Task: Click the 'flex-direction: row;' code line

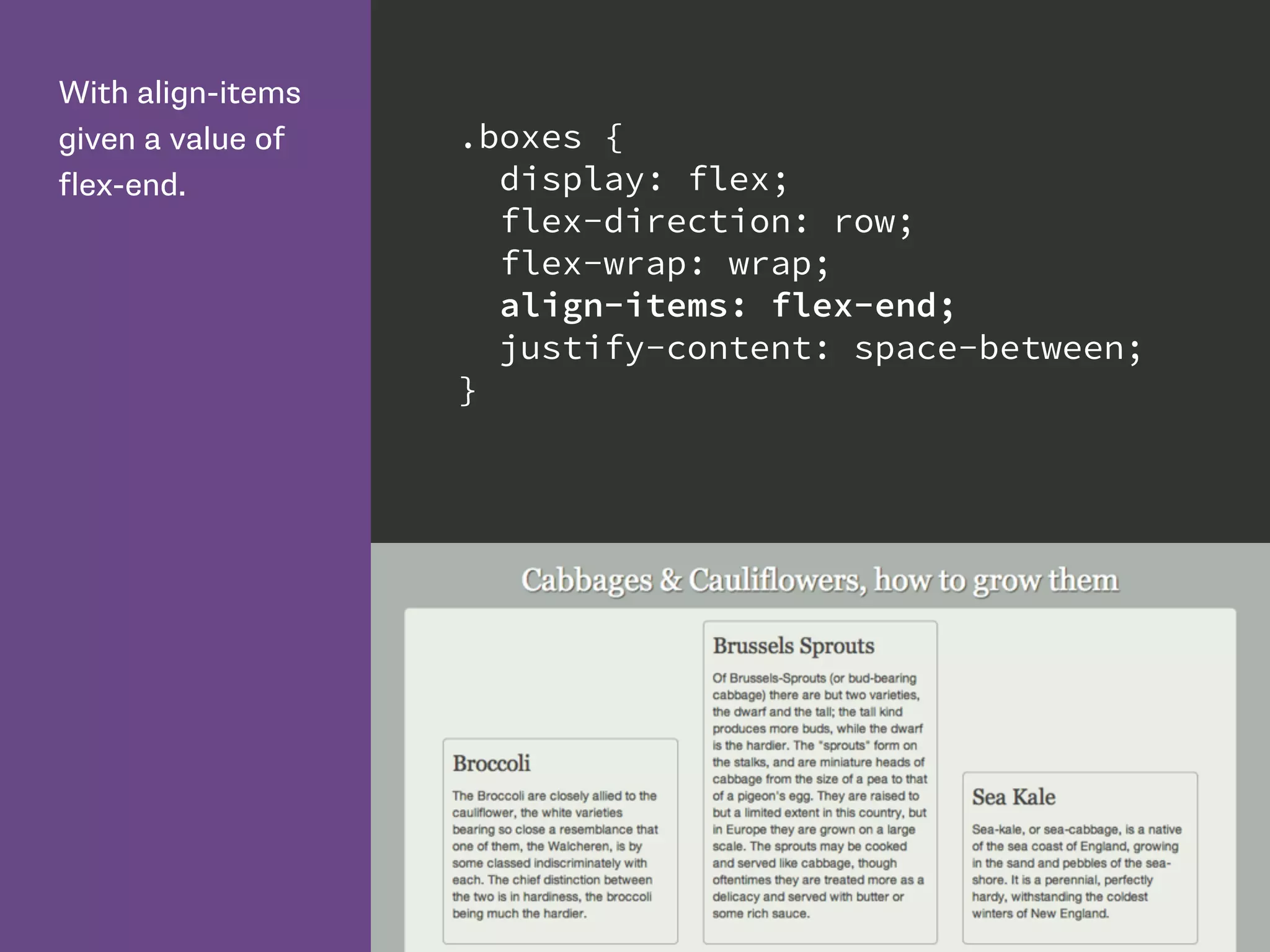Action: [x=706, y=221]
